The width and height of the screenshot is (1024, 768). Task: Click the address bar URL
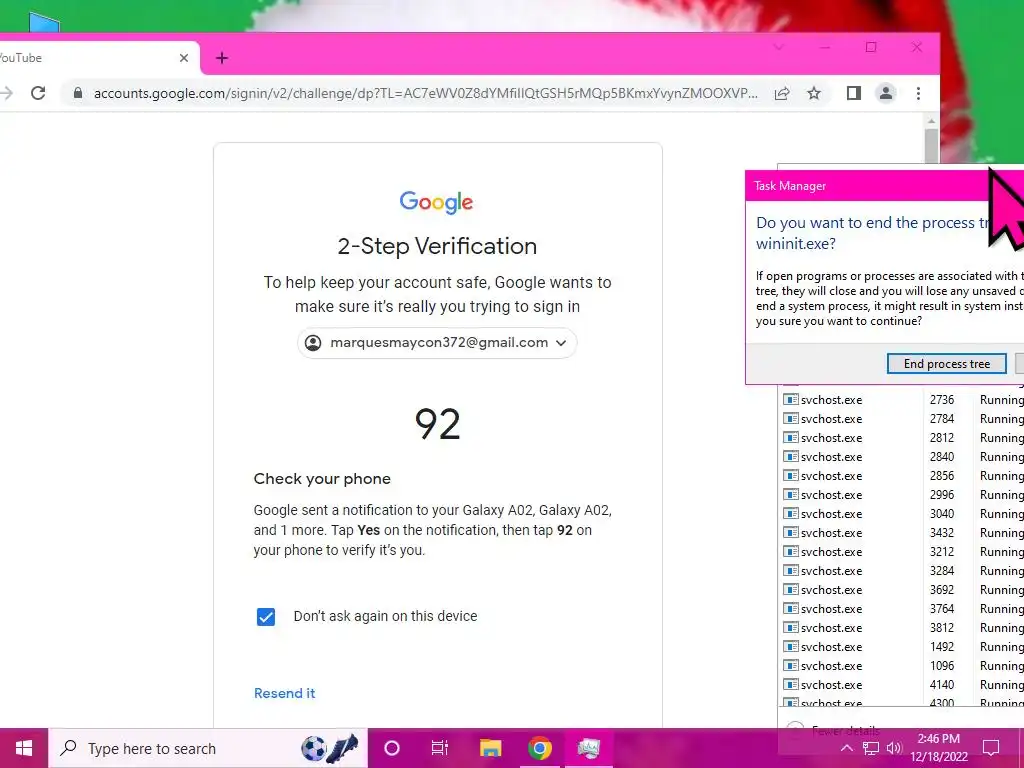tap(426, 93)
